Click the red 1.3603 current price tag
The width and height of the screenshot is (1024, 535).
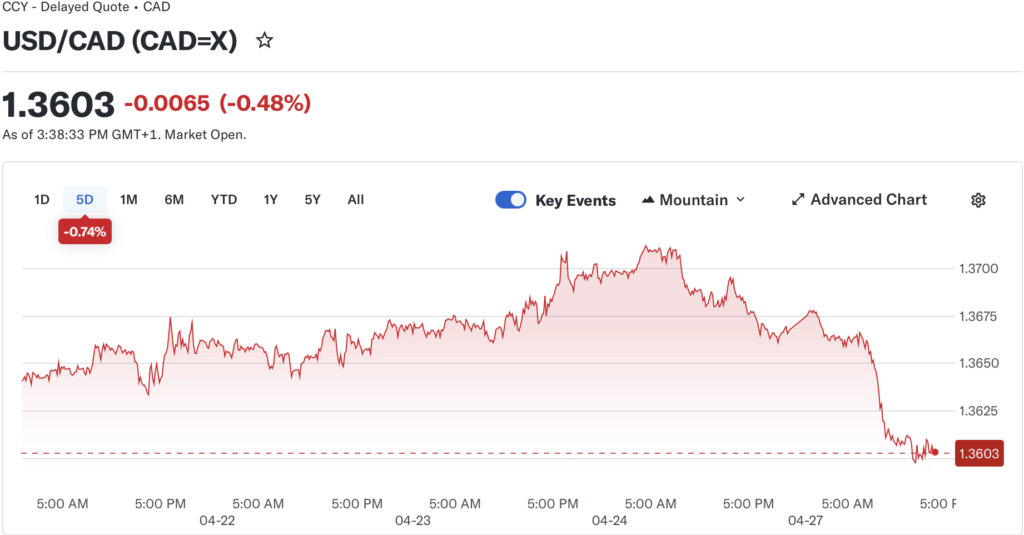click(979, 454)
